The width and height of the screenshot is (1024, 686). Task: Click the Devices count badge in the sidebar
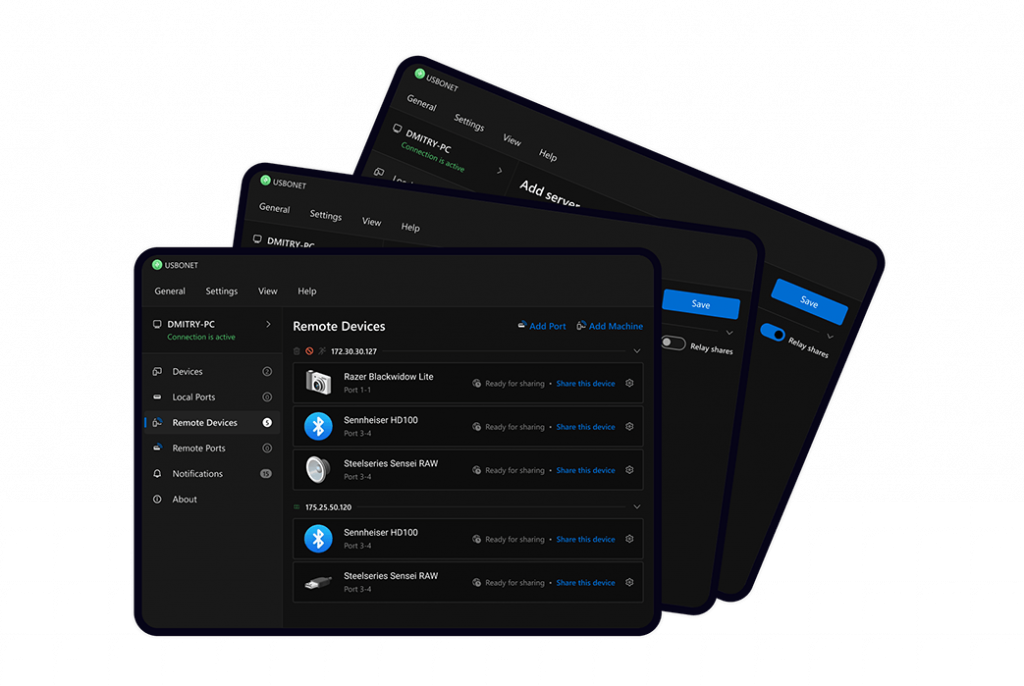[267, 372]
